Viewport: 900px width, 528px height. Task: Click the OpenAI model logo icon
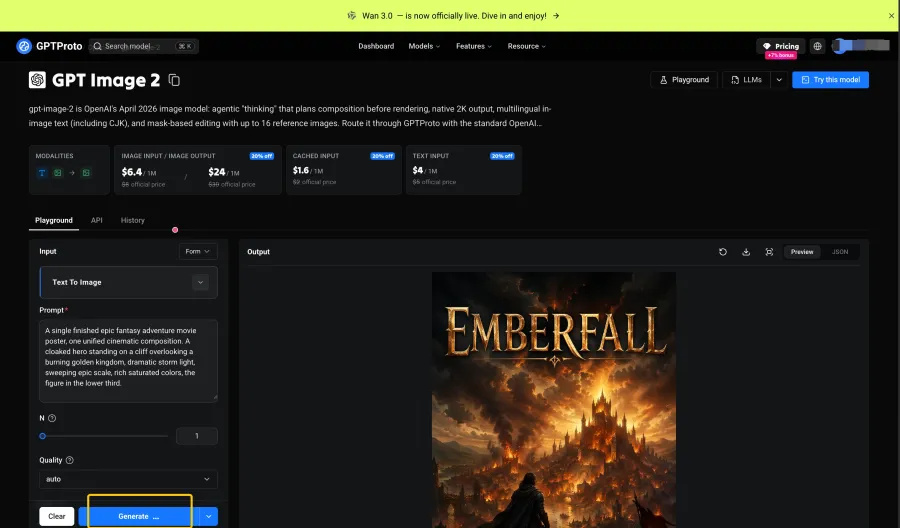point(37,80)
